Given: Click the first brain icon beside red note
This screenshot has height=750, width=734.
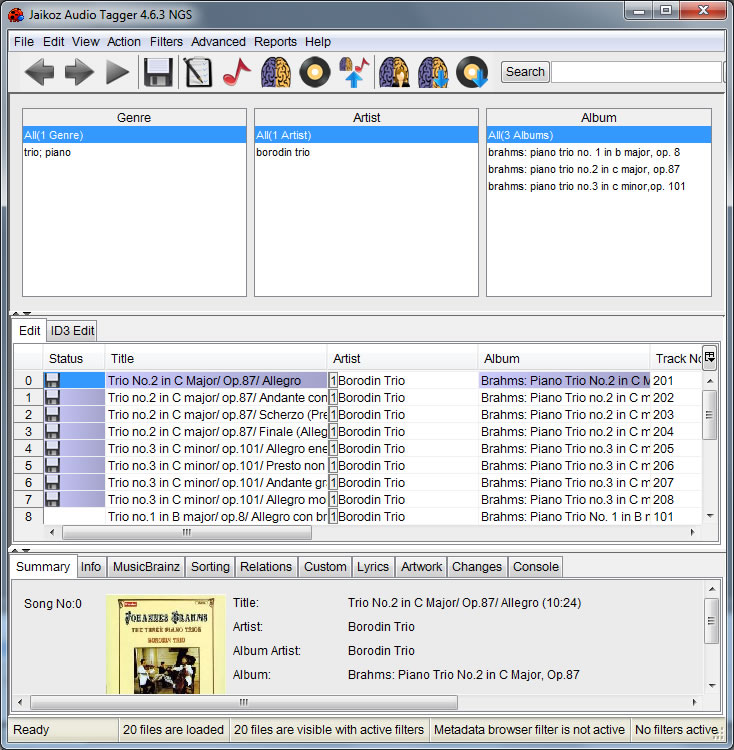Looking at the screenshot, I should pos(276,72).
